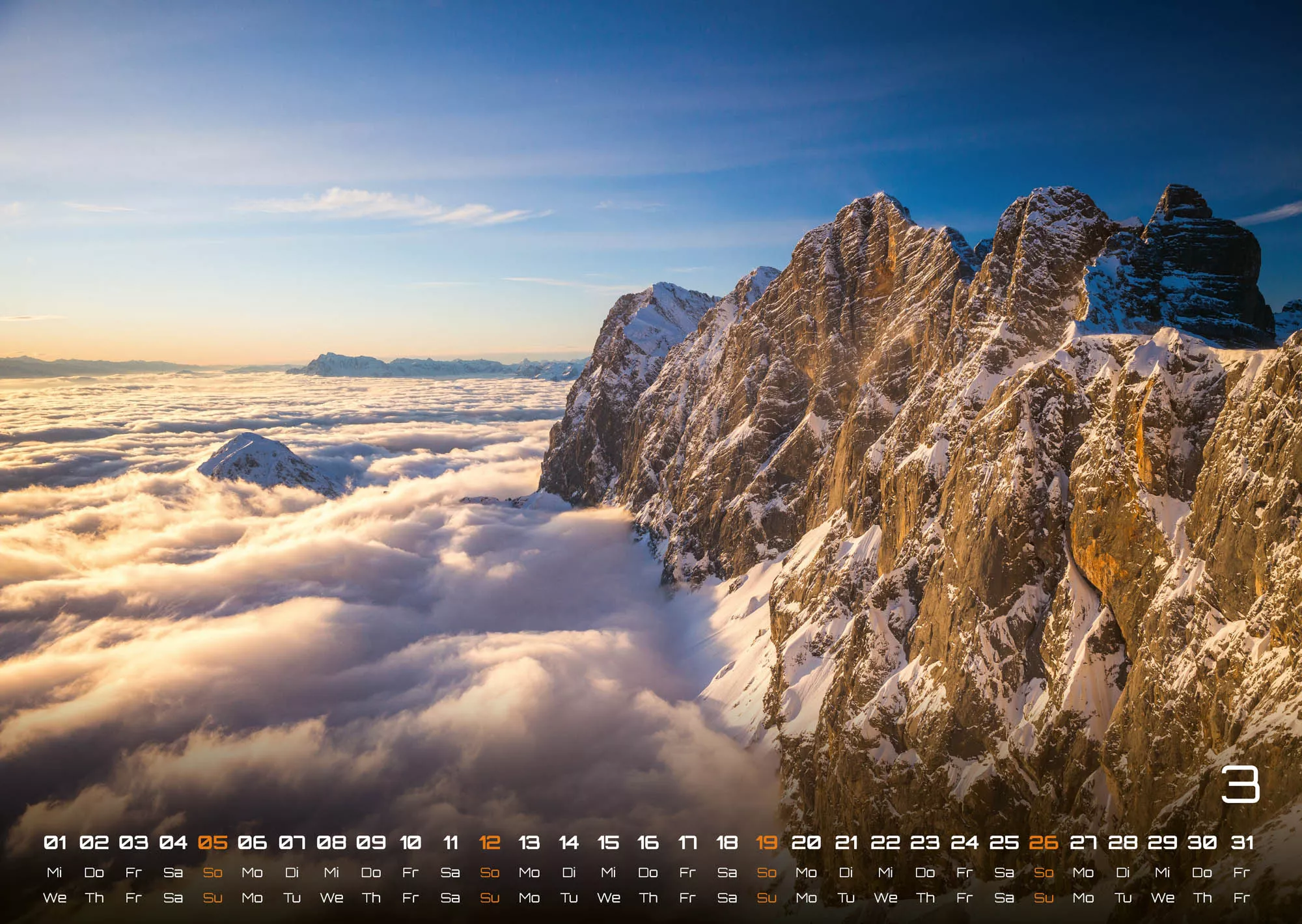Viewport: 1302px width, 924px height.
Task: Click the date 24
Action: [x=965, y=843]
